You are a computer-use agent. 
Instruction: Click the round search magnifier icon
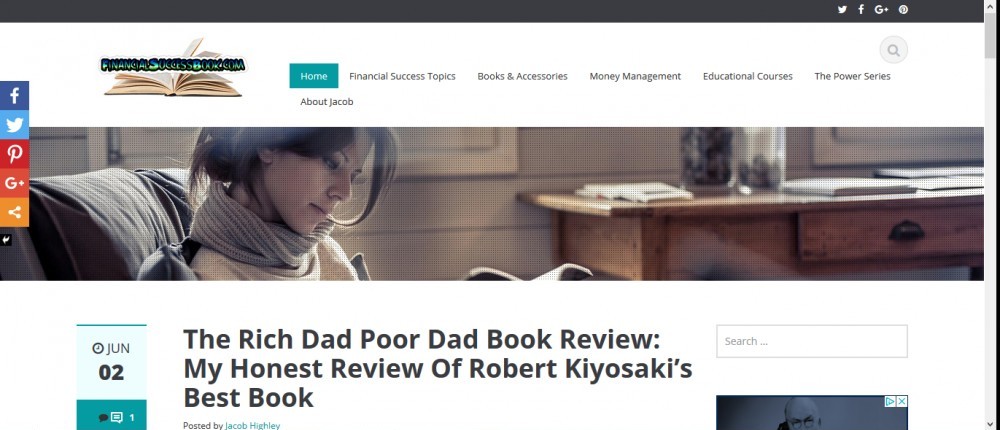click(893, 50)
